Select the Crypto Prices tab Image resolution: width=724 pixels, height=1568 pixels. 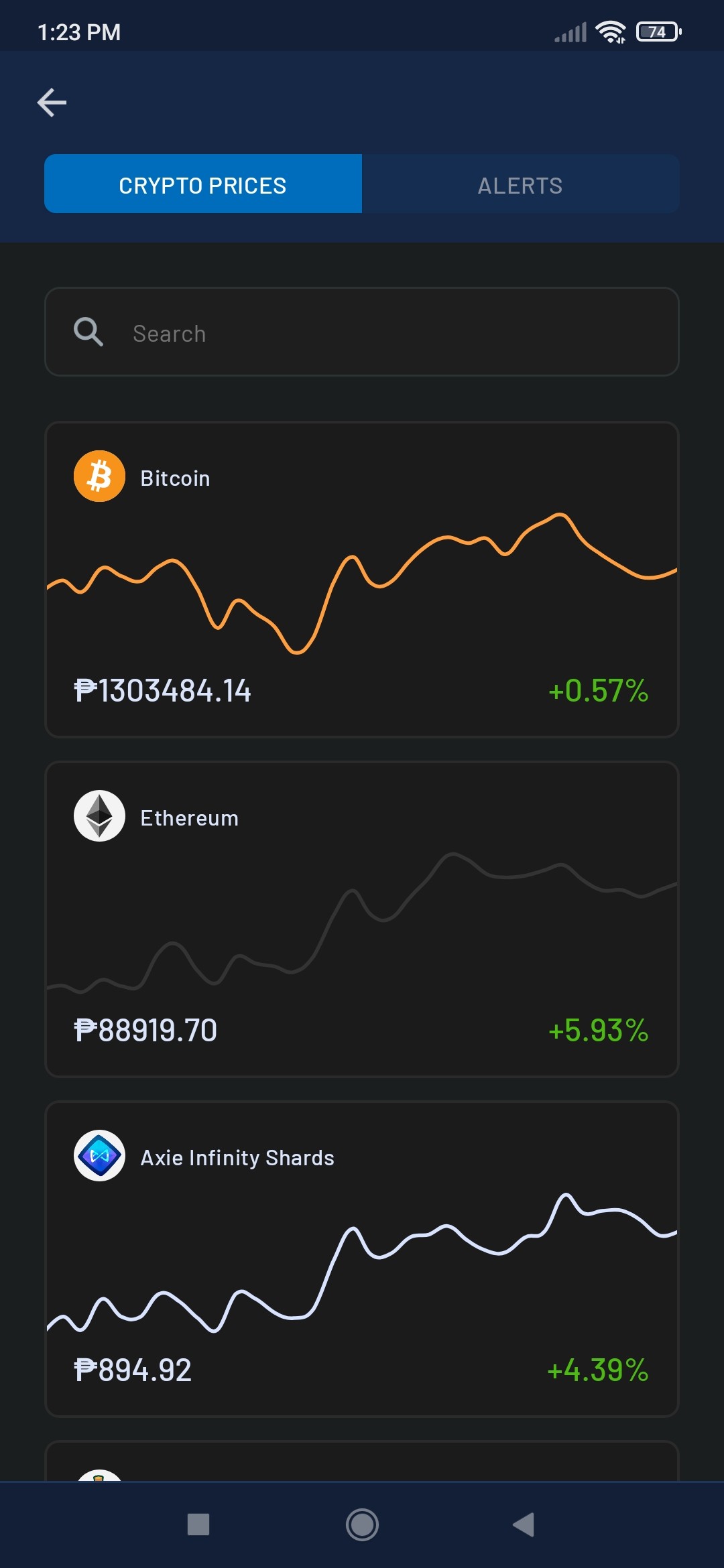tap(203, 184)
